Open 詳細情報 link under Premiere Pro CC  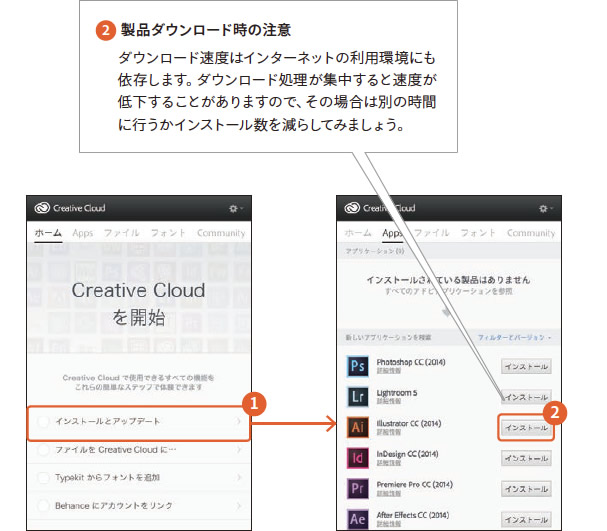point(389,493)
